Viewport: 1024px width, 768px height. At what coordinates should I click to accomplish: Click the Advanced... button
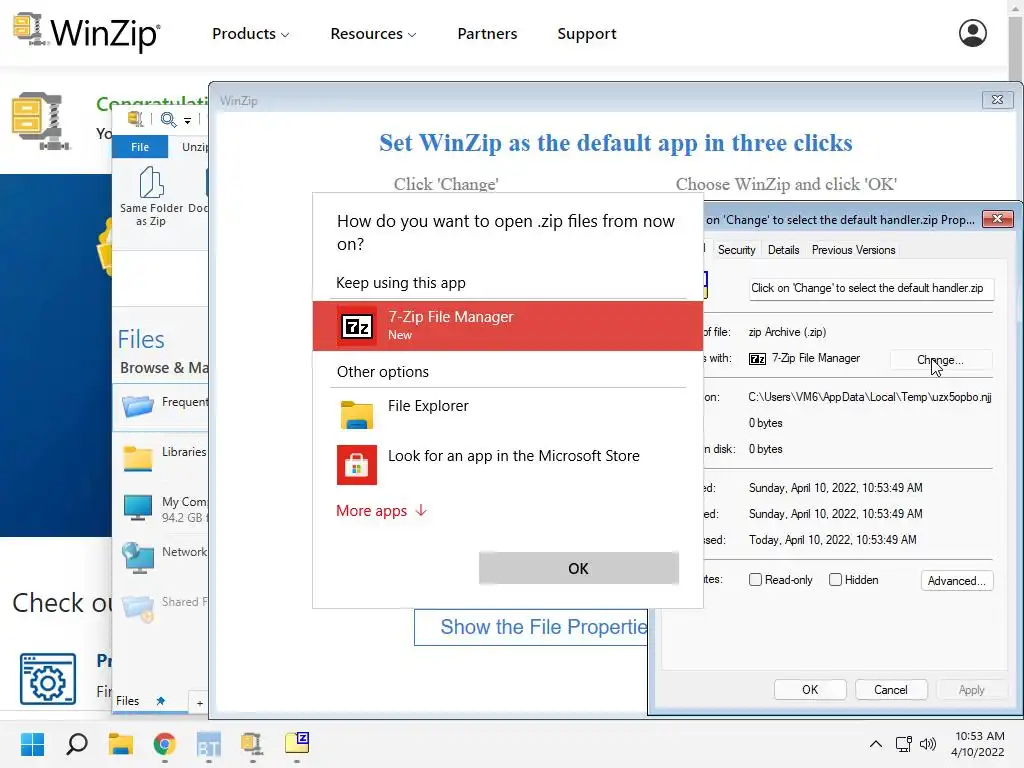(957, 581)
